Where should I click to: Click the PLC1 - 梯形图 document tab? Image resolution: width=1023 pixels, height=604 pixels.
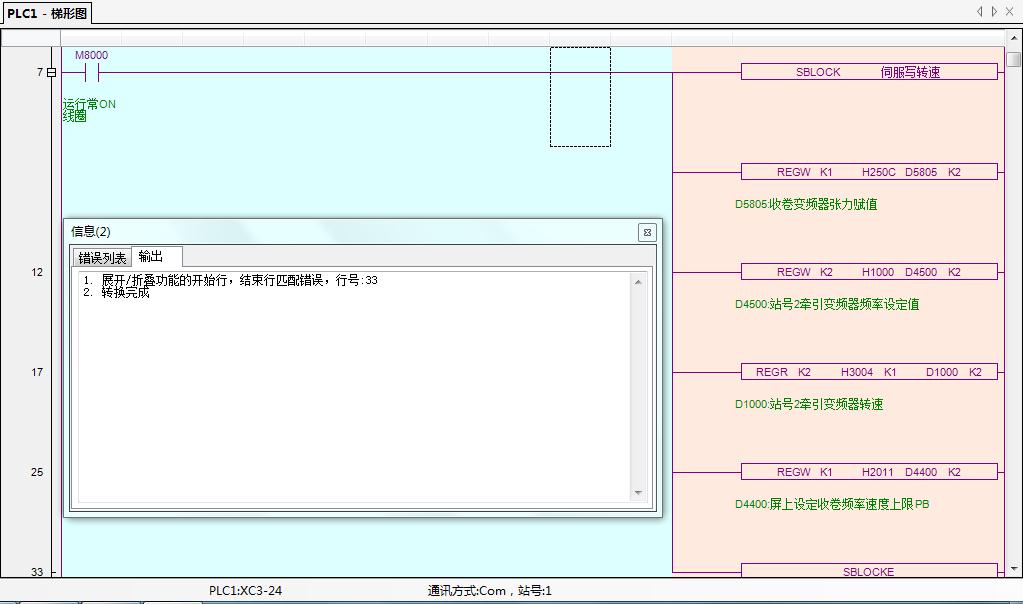tap(47, 13)
